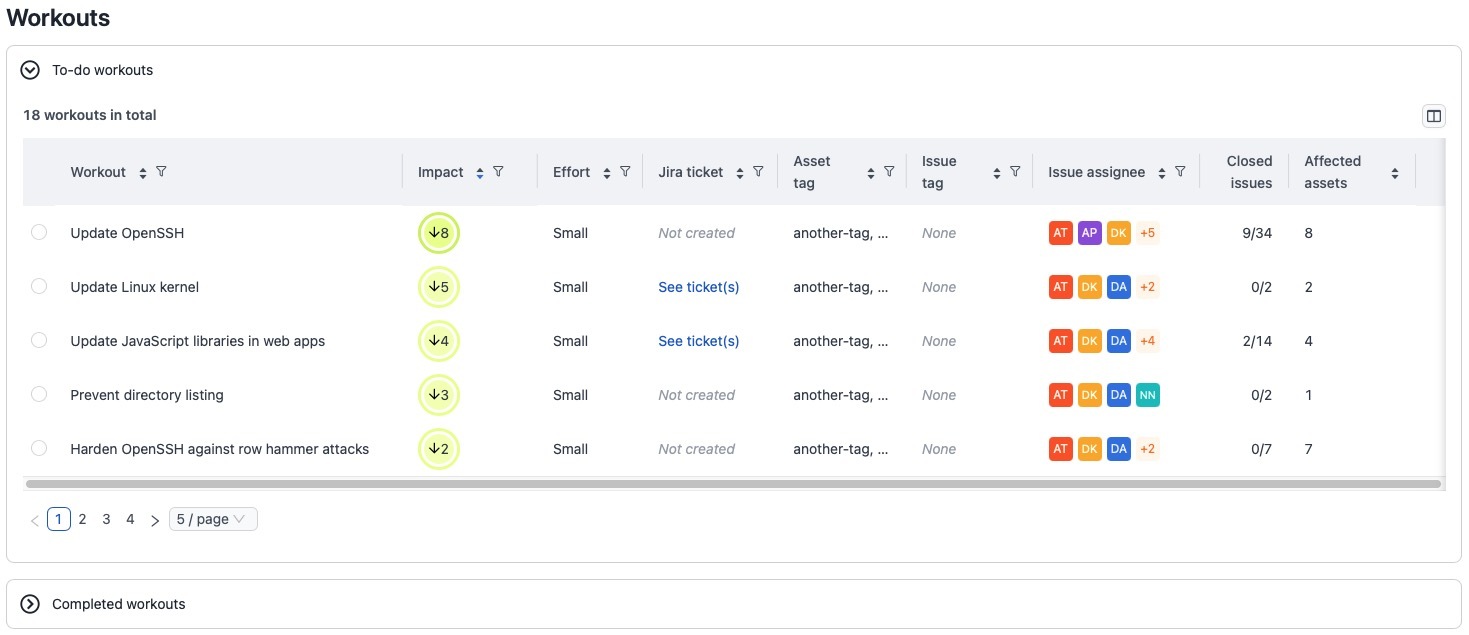Viewport: 1469px width, 635px height.
Task: Select Prevent directory listing radio button
Action: (x=39, y=394)
